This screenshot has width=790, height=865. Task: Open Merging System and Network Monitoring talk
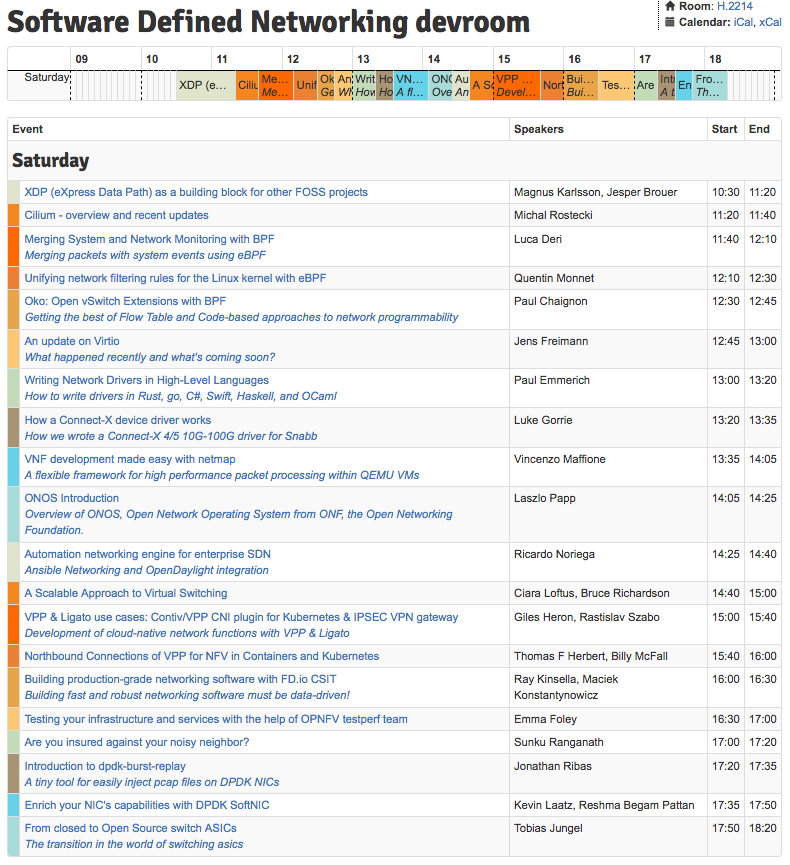[x=149, y=239]
